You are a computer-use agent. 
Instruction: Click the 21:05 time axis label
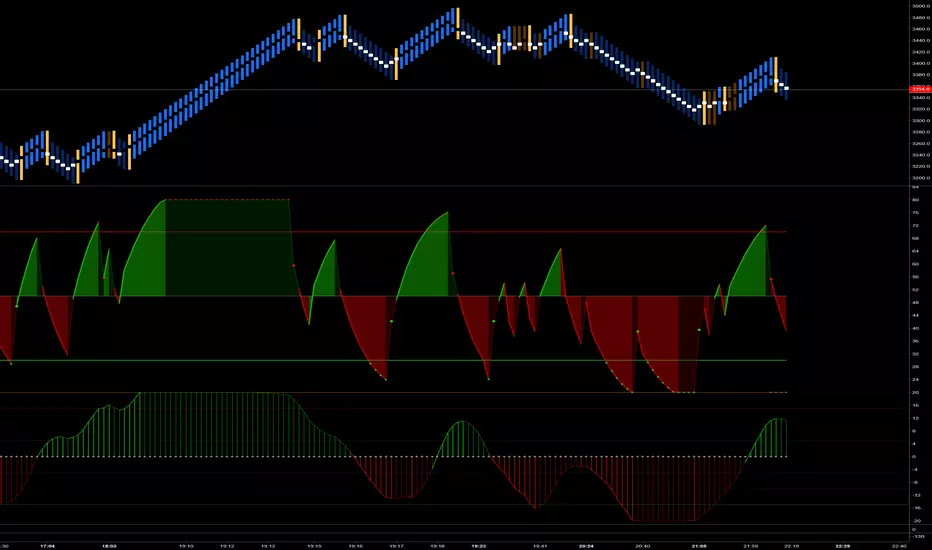pyautogui.click(x=699, y=545)
